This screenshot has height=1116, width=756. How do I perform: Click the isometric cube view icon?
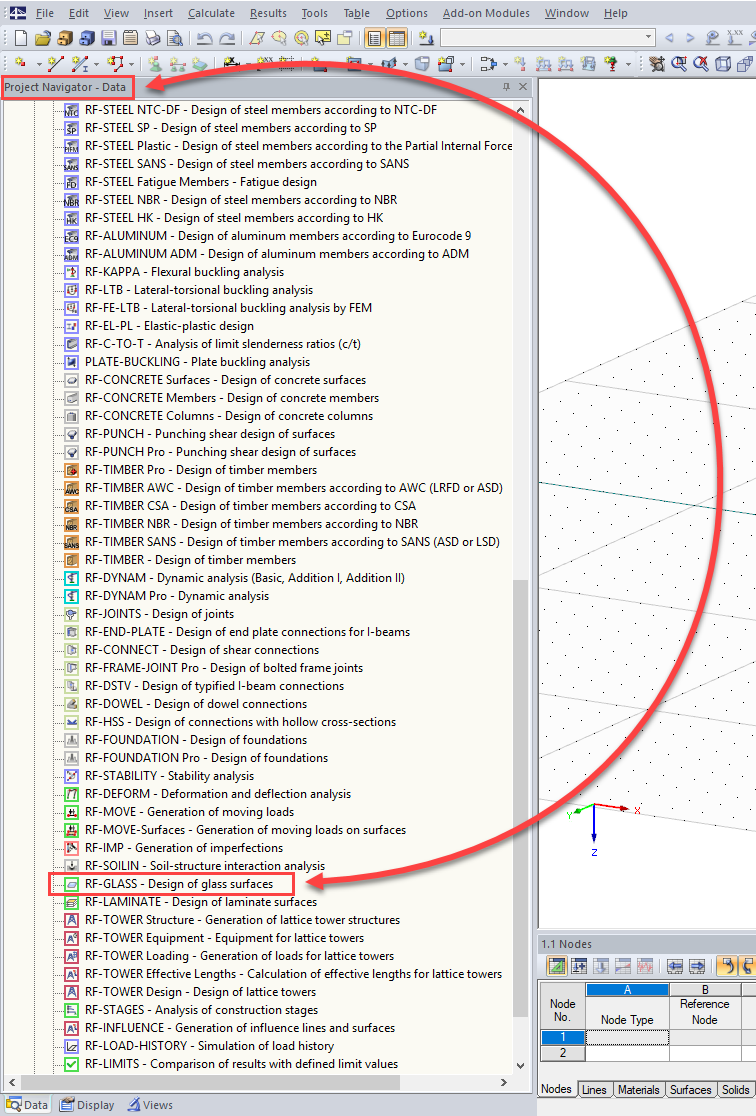pos(723,63)
